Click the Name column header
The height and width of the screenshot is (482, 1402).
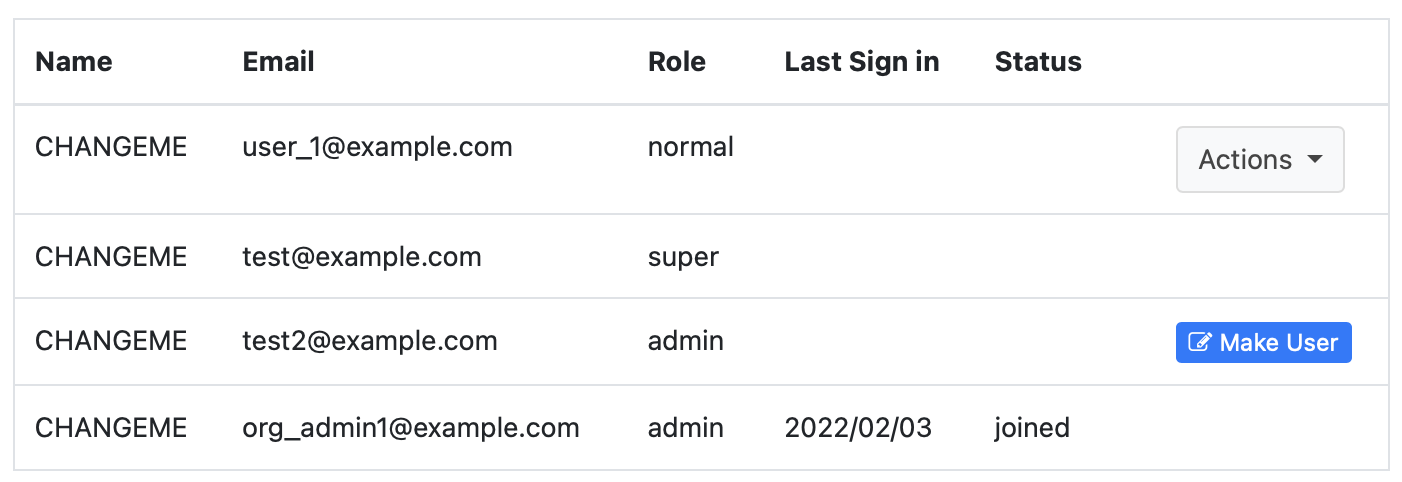[x=74, y=62]
